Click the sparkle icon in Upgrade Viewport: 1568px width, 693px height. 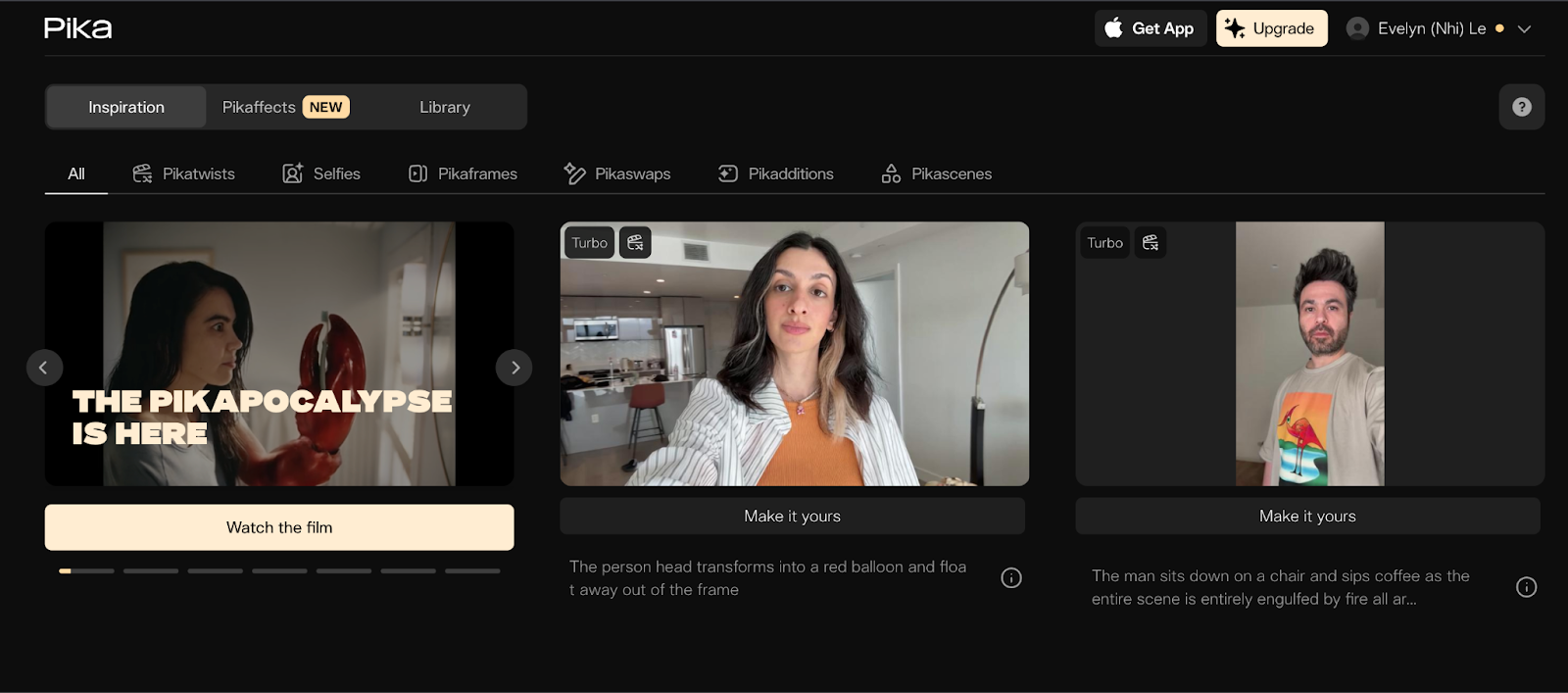tap(1235, 28)
